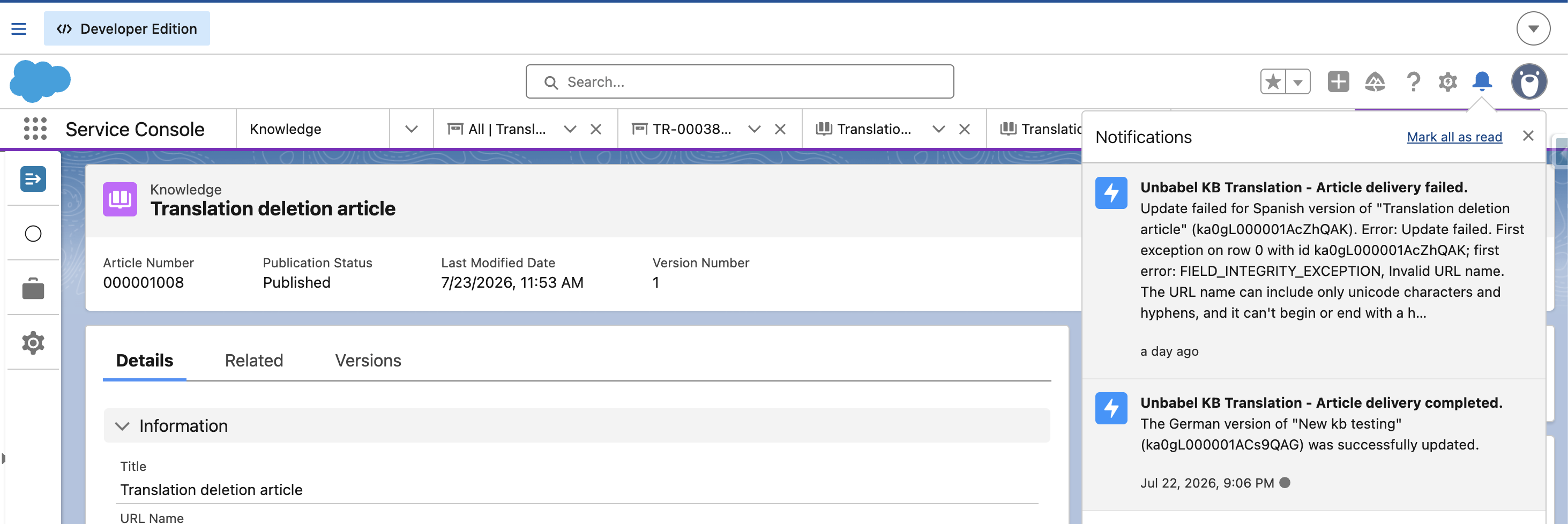Open the Global Actions plus icon
1568x524 pixels.
tap(1338, 81)
